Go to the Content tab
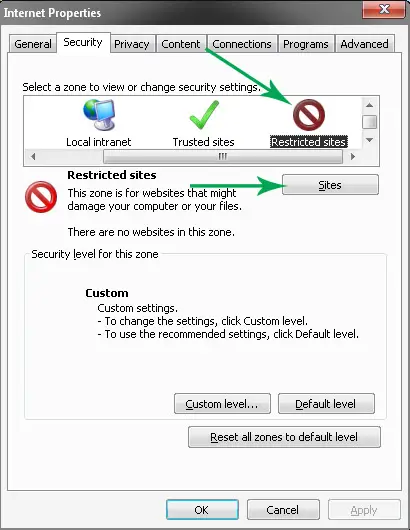Screen dimensions: 410x530 [x=181, y=44]
